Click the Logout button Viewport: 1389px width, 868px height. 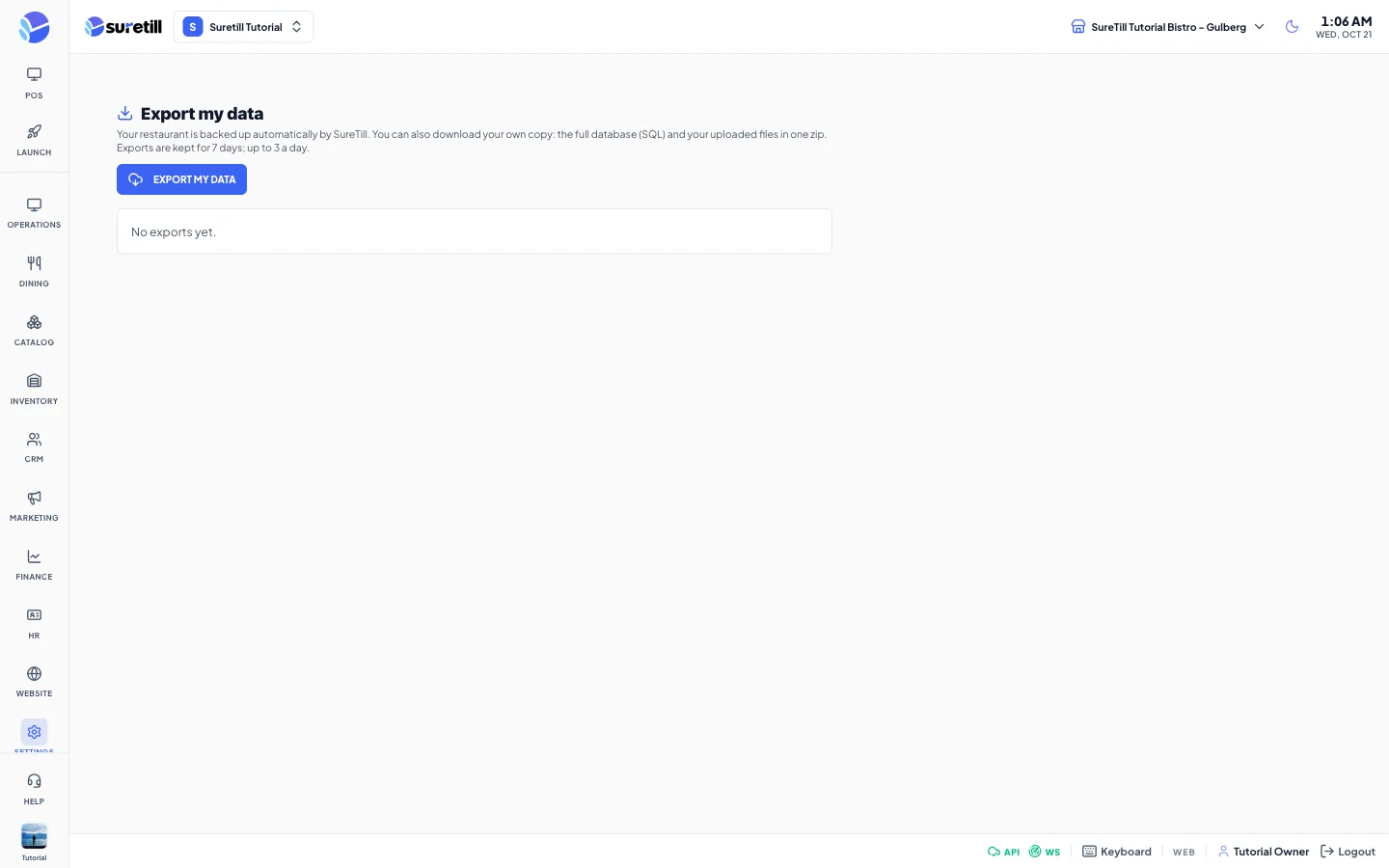coord(1348,852)
